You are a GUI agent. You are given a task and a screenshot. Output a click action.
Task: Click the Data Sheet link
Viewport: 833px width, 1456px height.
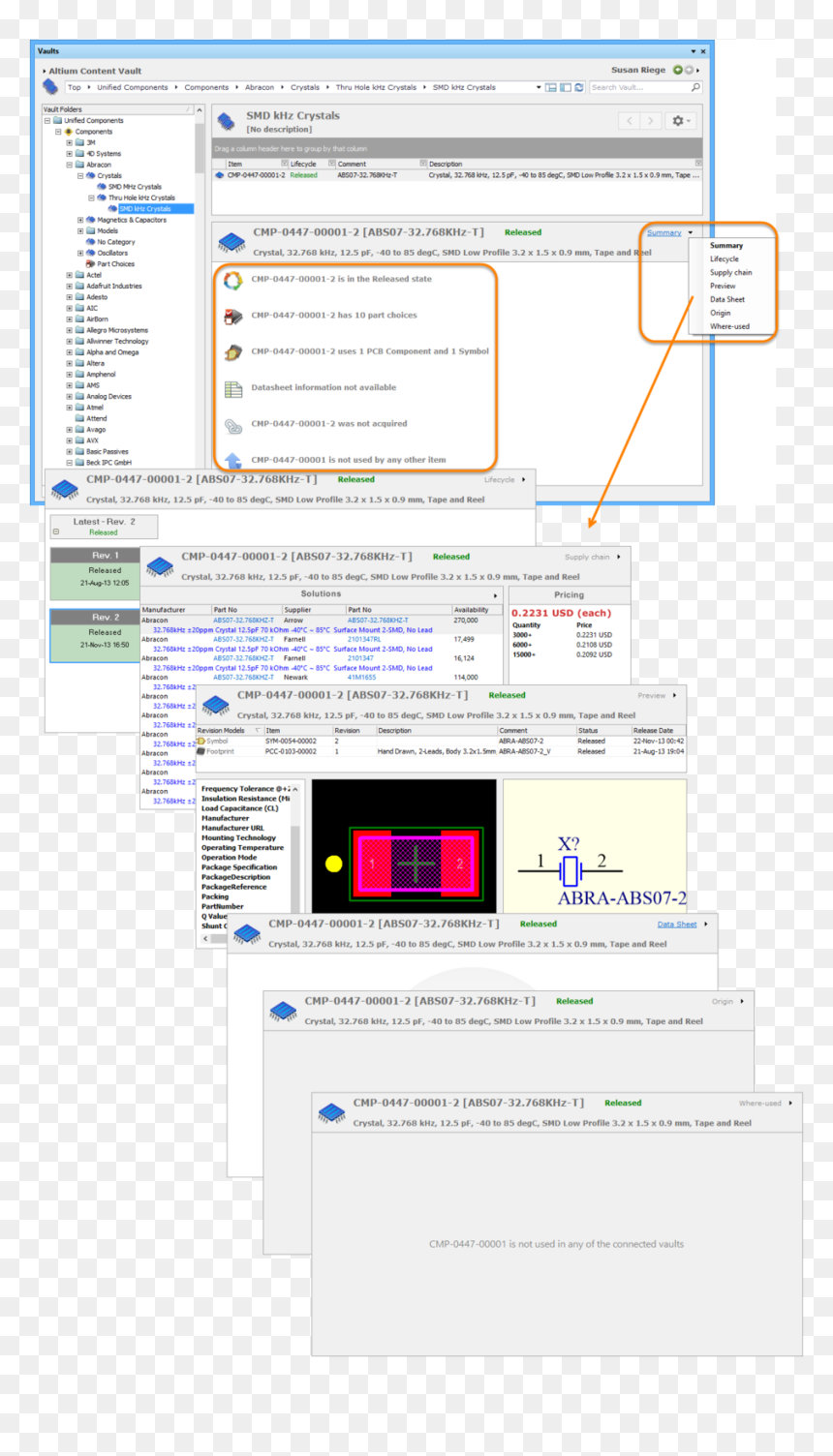tap(677, 925)
